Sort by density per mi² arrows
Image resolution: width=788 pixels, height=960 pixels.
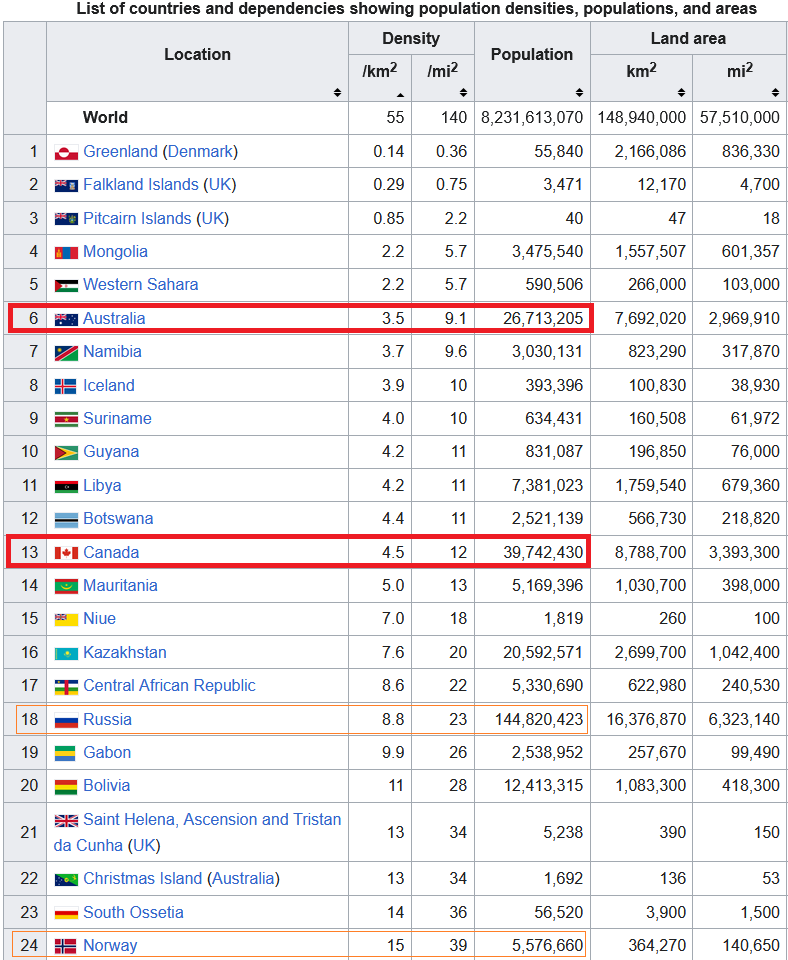tap(463, 92)
